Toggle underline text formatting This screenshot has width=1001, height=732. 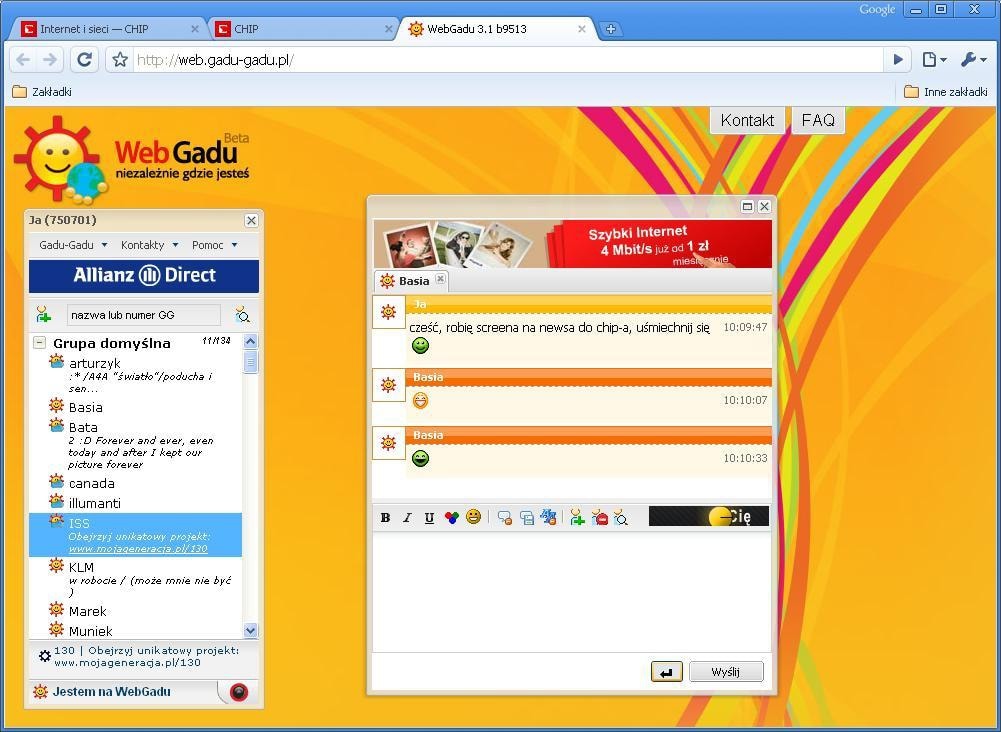click(429, 517)
